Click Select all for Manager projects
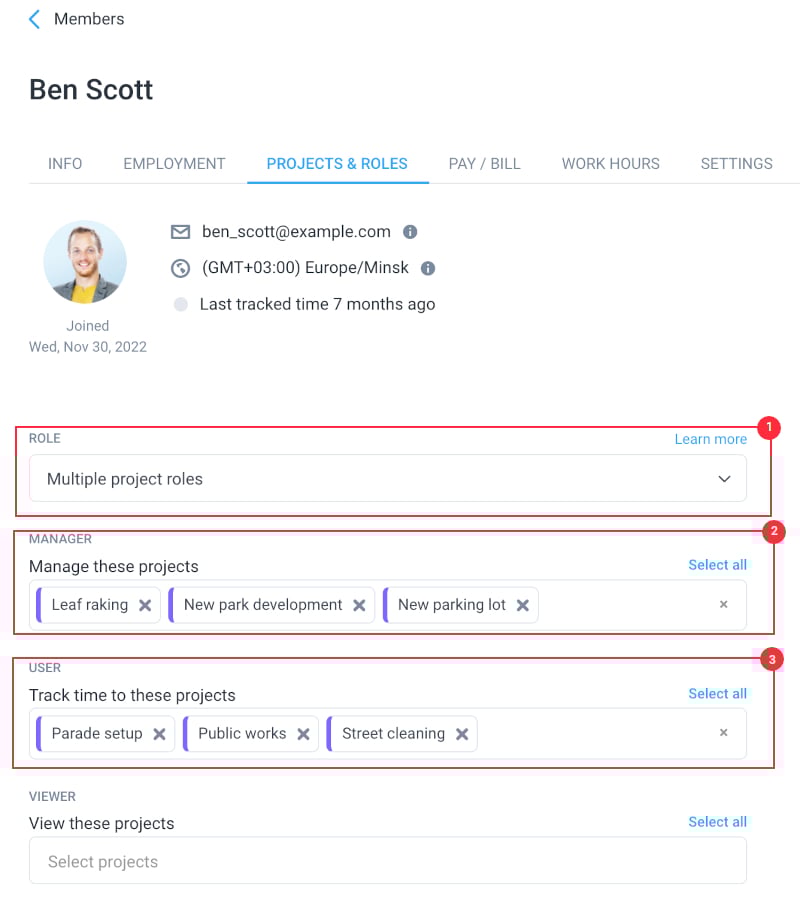The width and height of the screenshot is (800, 907). click(717, 565)
